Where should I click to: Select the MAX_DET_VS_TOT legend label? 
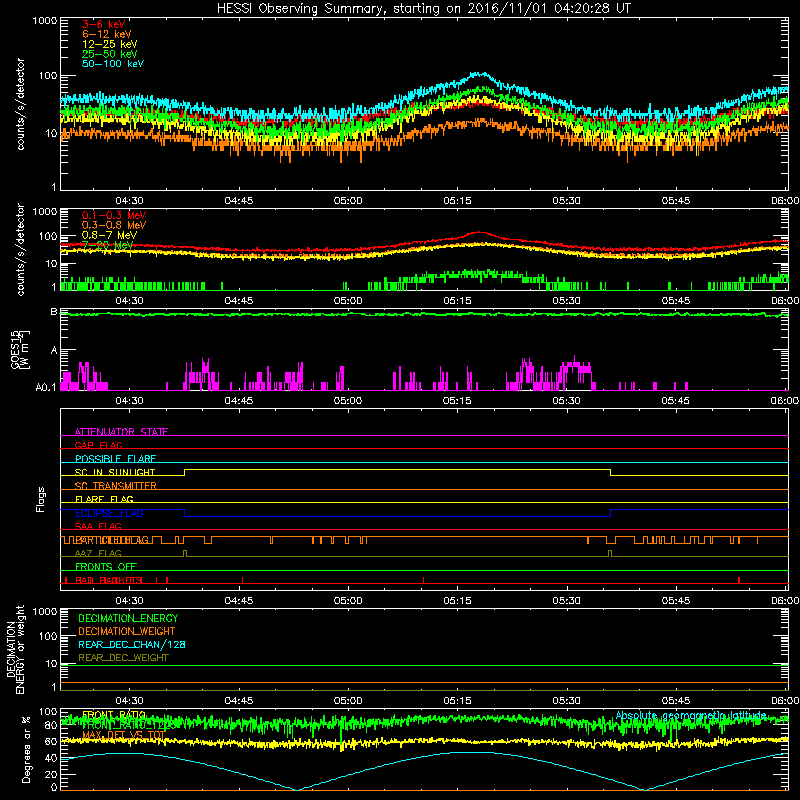coord(123,735)
